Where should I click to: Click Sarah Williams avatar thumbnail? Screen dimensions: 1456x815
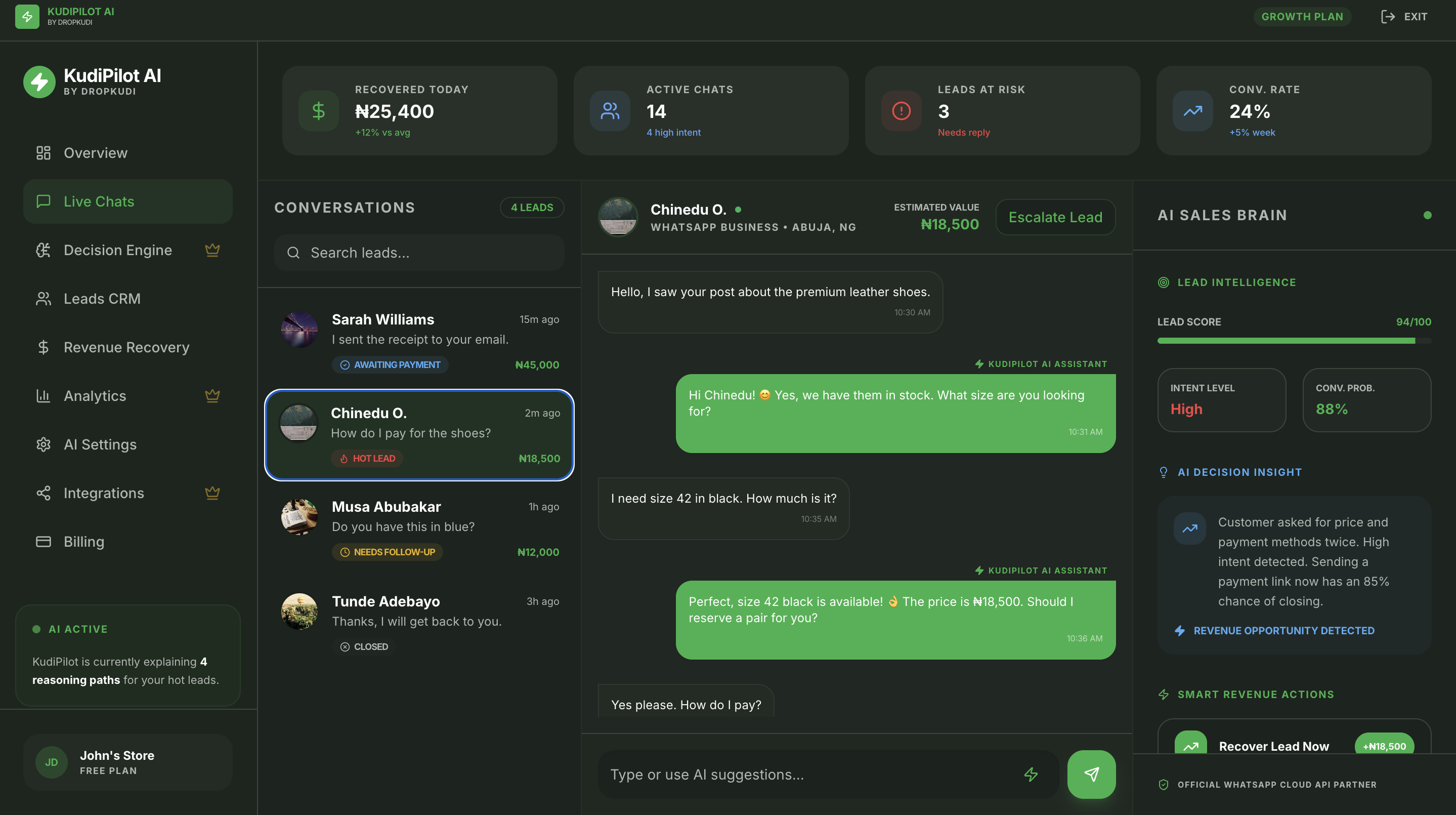(299, 329)
